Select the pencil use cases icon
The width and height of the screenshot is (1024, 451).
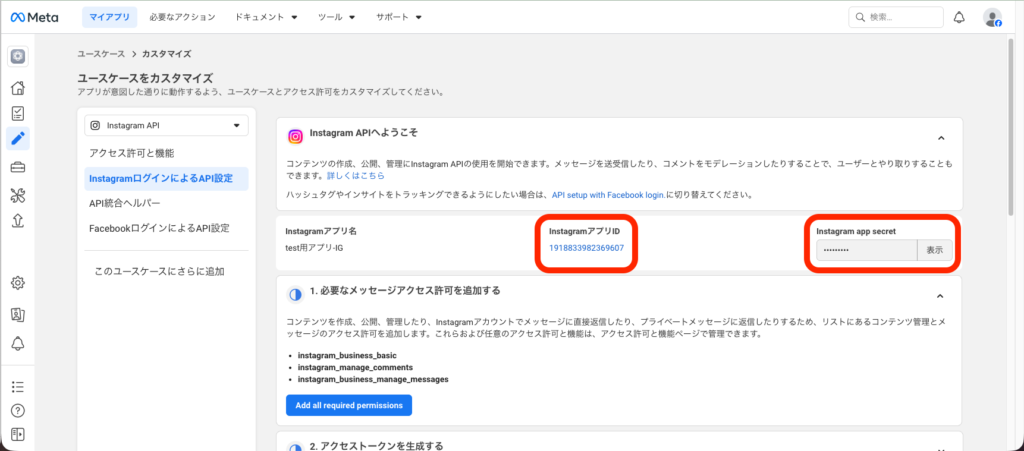[17, 138]
